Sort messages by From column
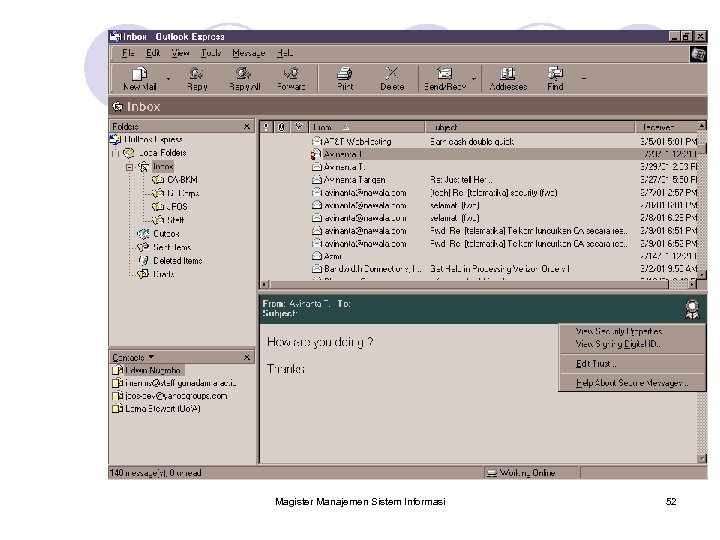The image size is (720, 540). pos(366,127)
